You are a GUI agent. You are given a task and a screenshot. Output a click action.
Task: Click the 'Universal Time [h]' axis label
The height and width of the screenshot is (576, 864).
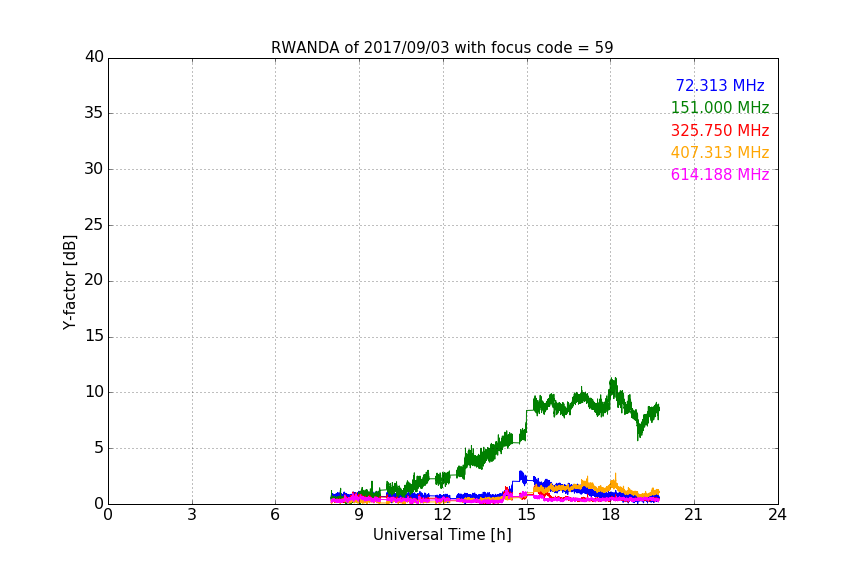(x=442, y=535)
